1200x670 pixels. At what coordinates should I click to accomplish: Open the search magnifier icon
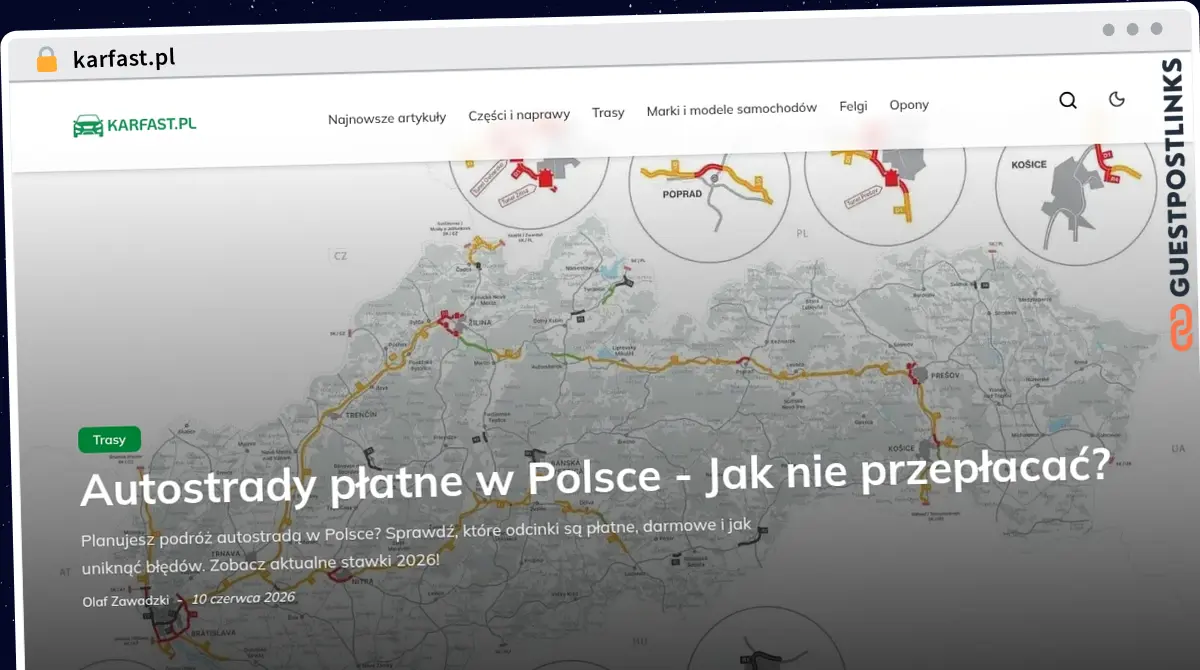coord(1068,100)
